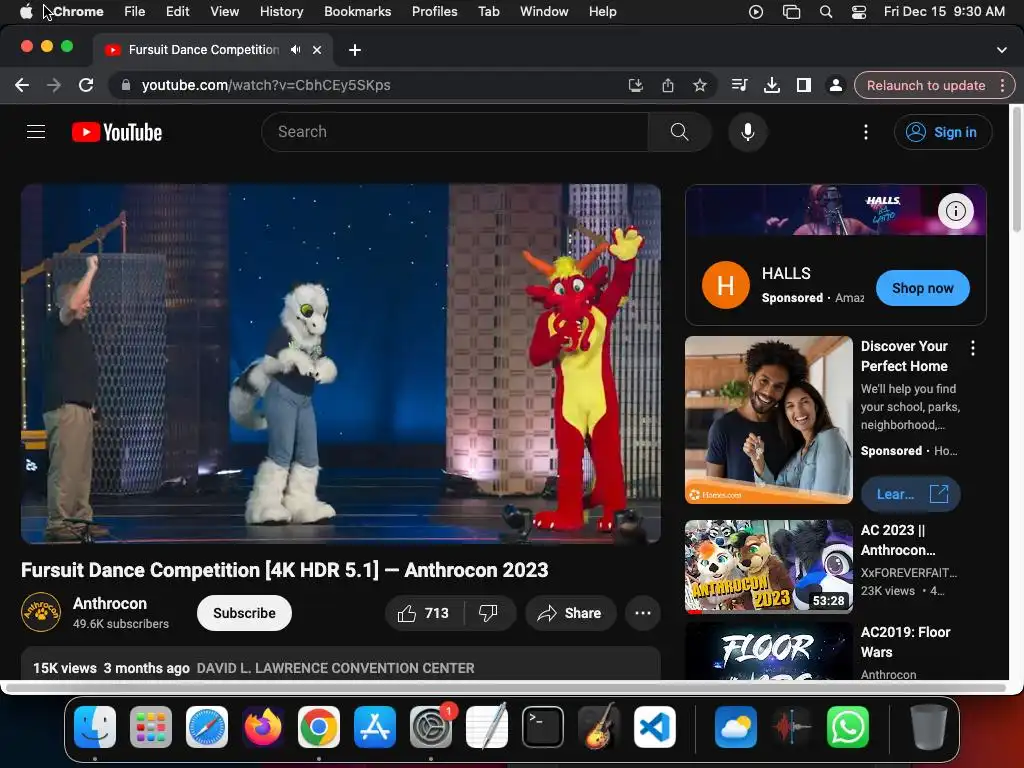Like the video with thumbs up
This screenshot has width=1024, height=768.
click(x=424, y=613)
